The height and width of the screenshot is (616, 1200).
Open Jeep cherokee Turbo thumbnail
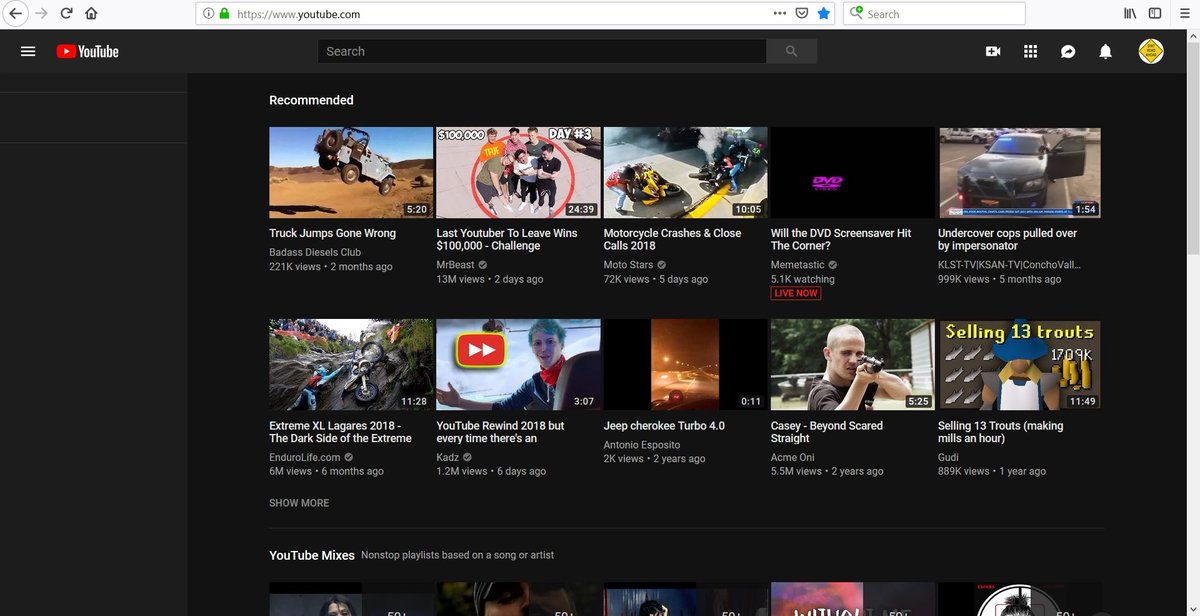pyautogui.click(x=685, y=364)
